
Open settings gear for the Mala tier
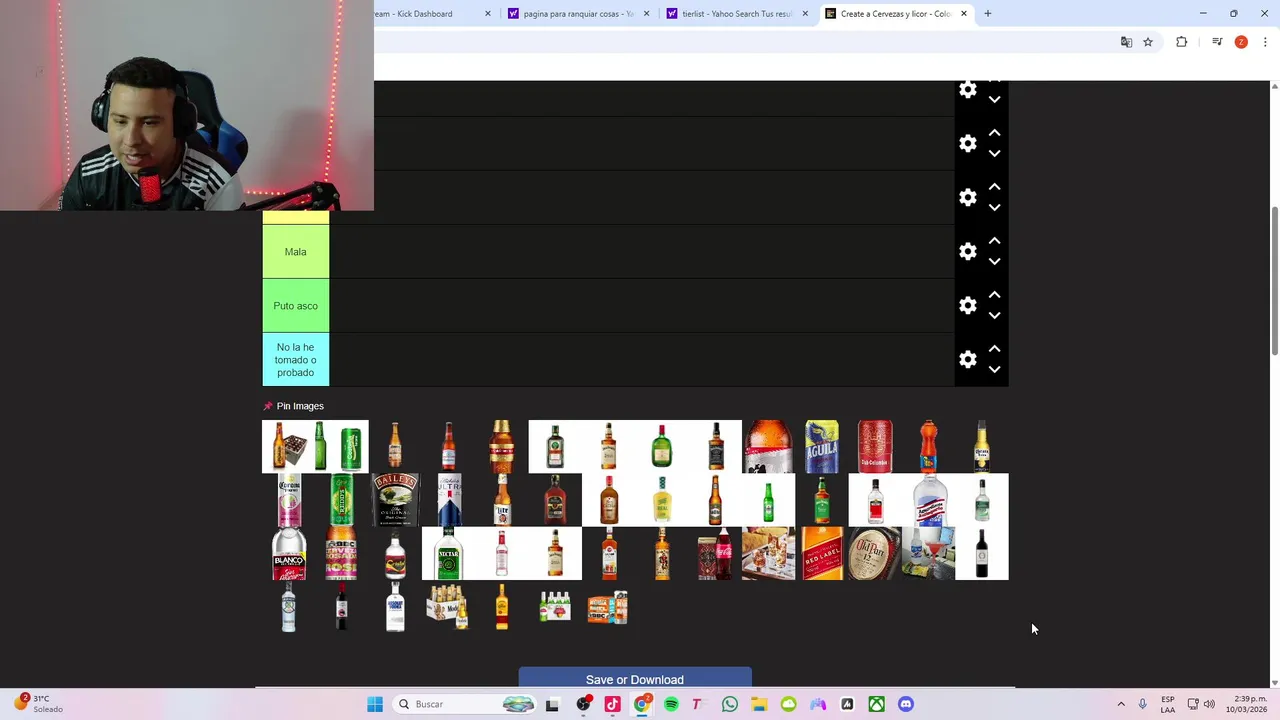[x=967, y=252]
